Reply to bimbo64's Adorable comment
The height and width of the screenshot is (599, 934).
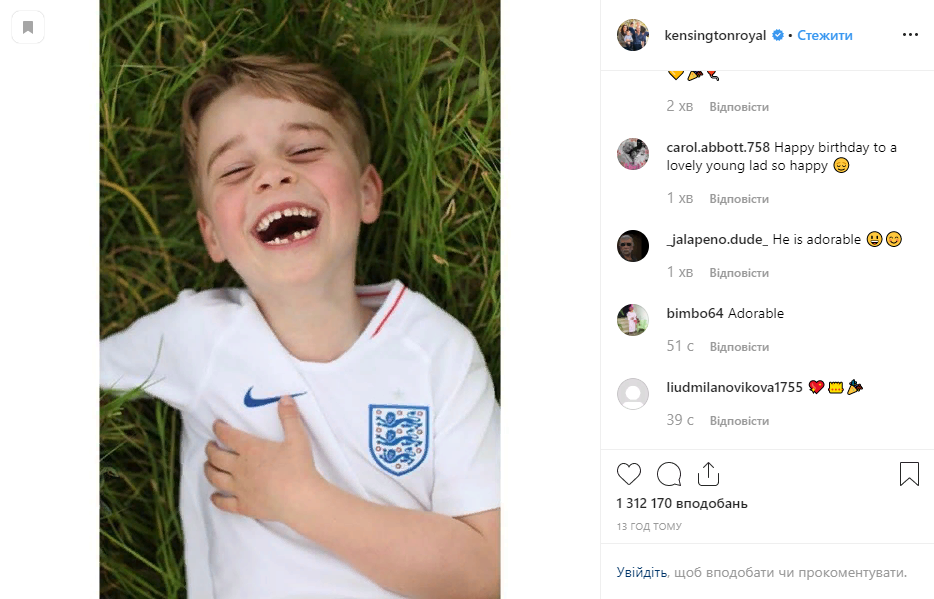click(739, 347)
